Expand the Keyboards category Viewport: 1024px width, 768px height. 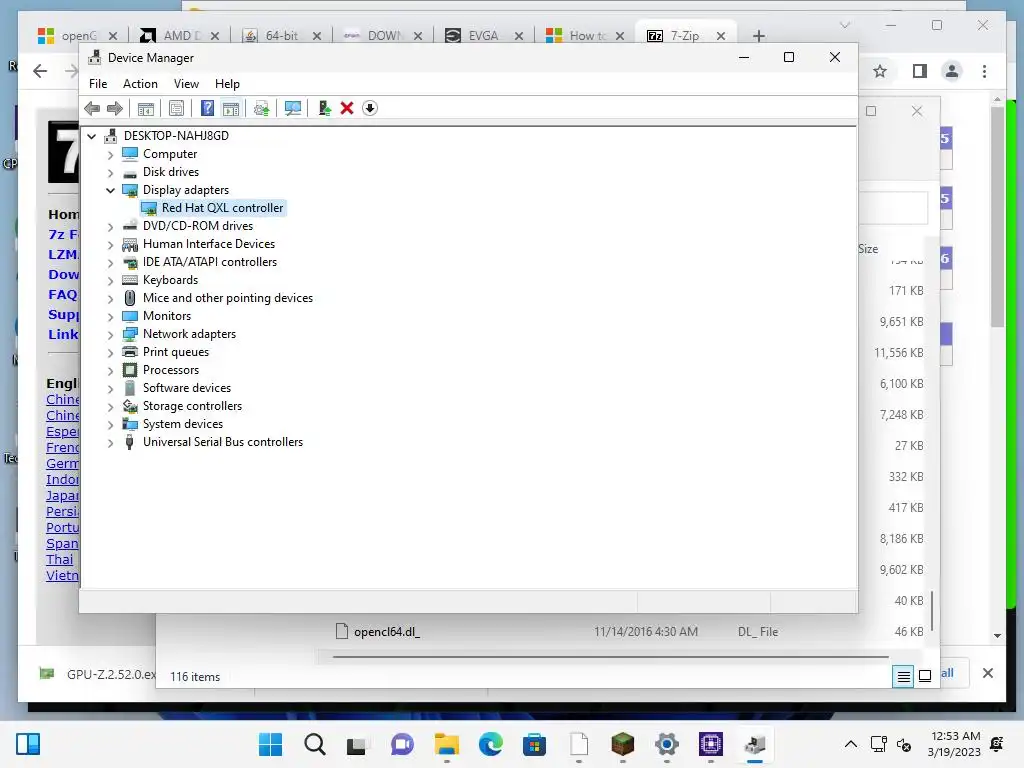(110, 281)
